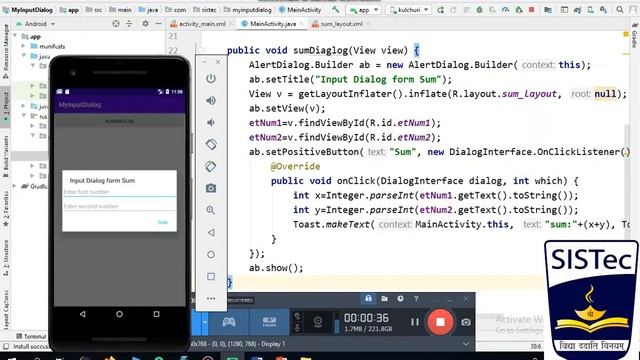
Task: Open the app run configuration dropdown
Action: tap(364, 9)
